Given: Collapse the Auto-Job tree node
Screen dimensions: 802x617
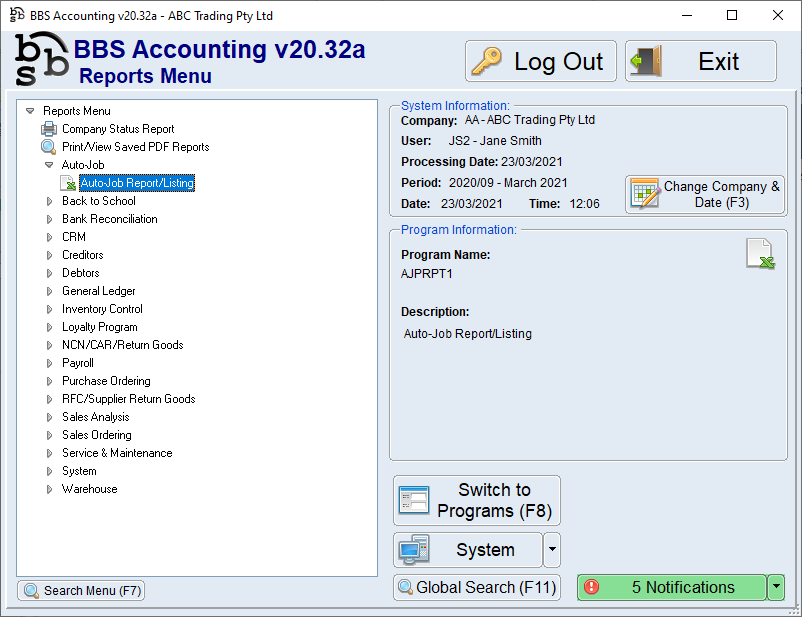Looking at the screenshot, I should pyautogui.click(x=49, y=165).
